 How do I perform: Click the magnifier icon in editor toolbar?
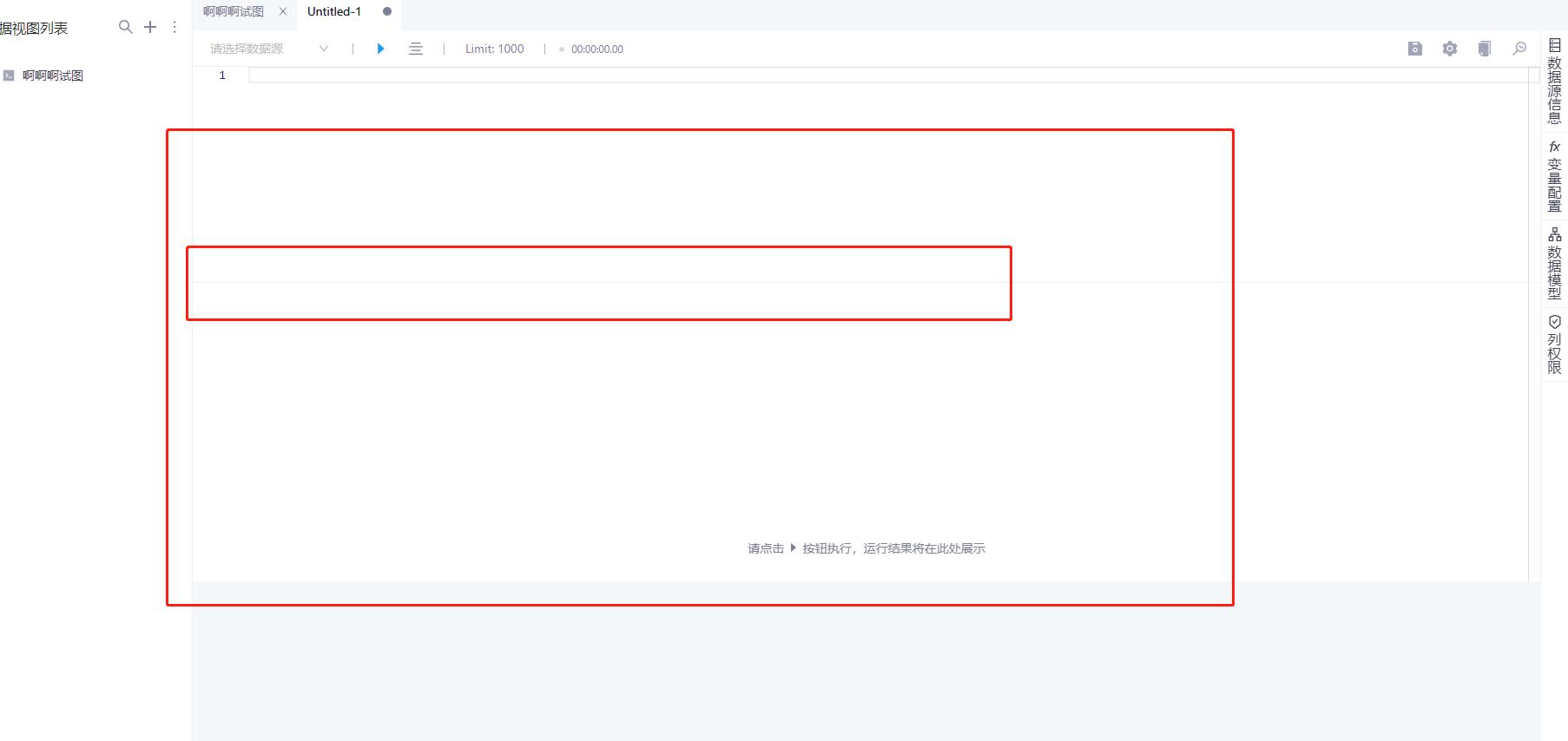pos(1519,49)
